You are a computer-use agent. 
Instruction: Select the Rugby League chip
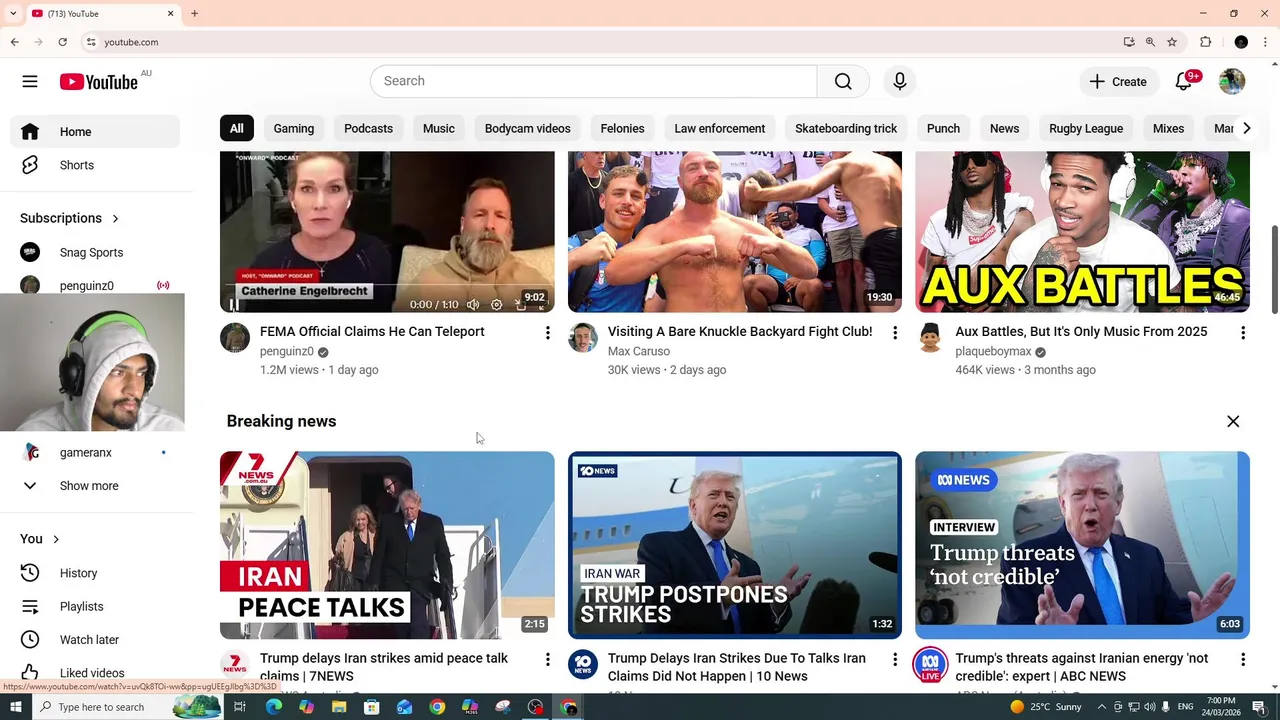pyautogui.click(x=1086, y=128)
